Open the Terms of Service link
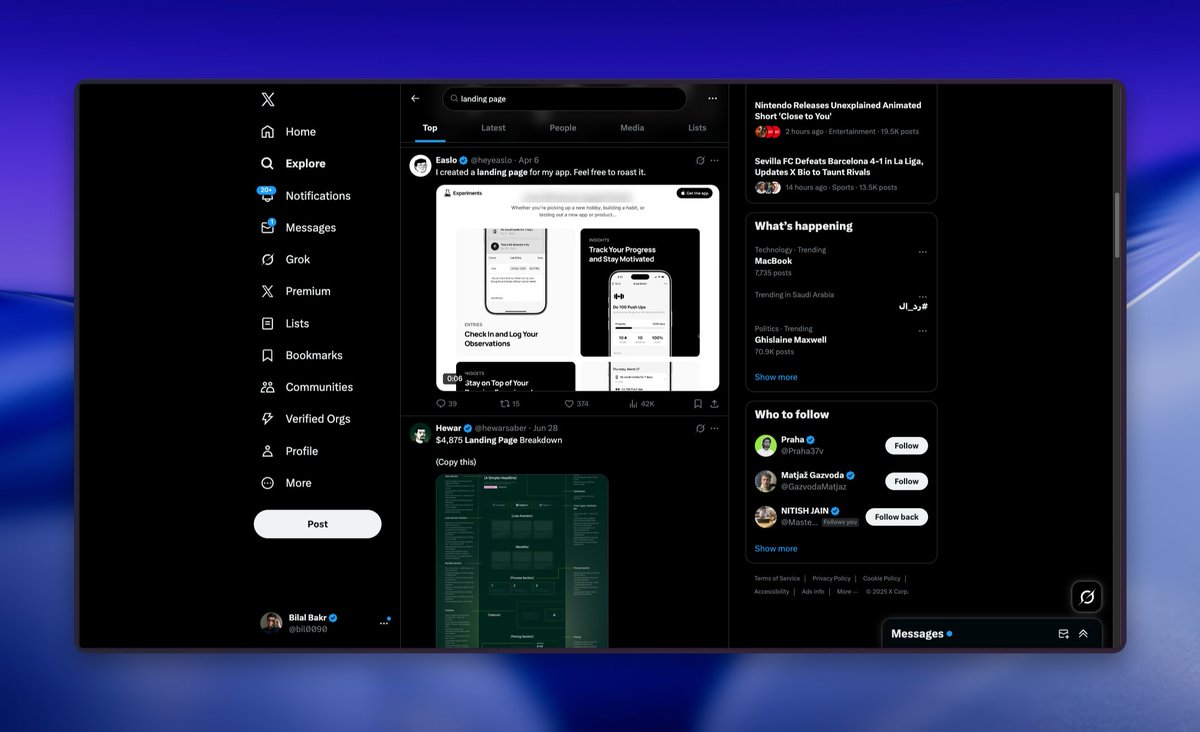The height and width of the screenshot is (732, 1200). tap(777, 578)
